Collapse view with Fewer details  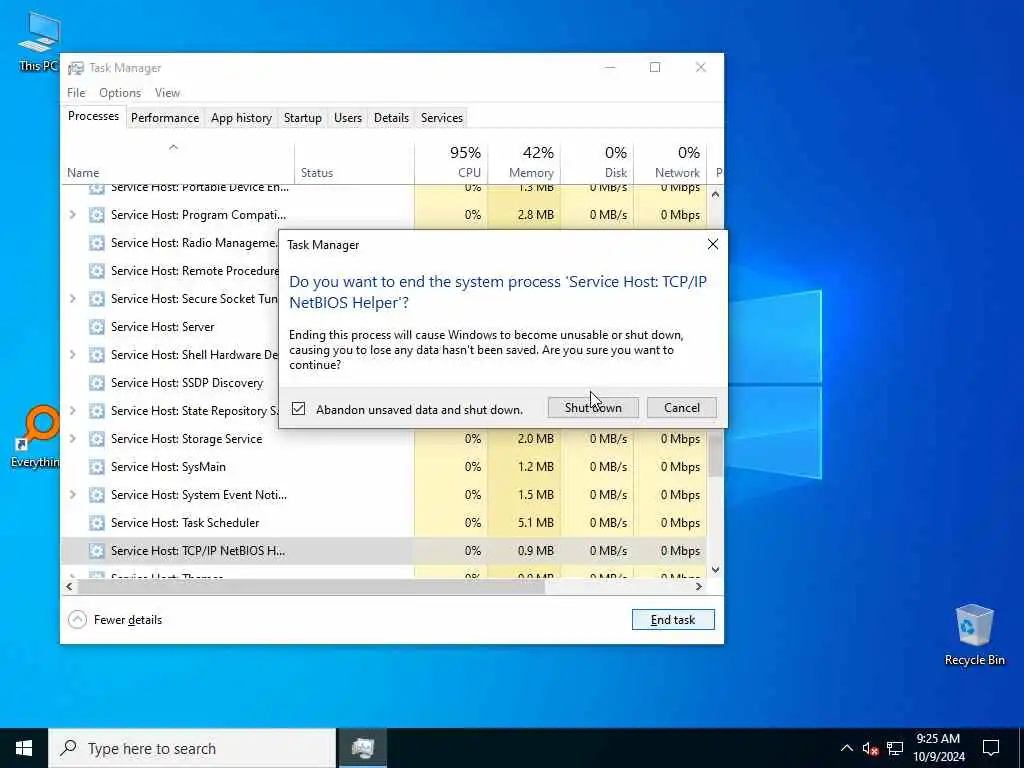pos(115,619)
